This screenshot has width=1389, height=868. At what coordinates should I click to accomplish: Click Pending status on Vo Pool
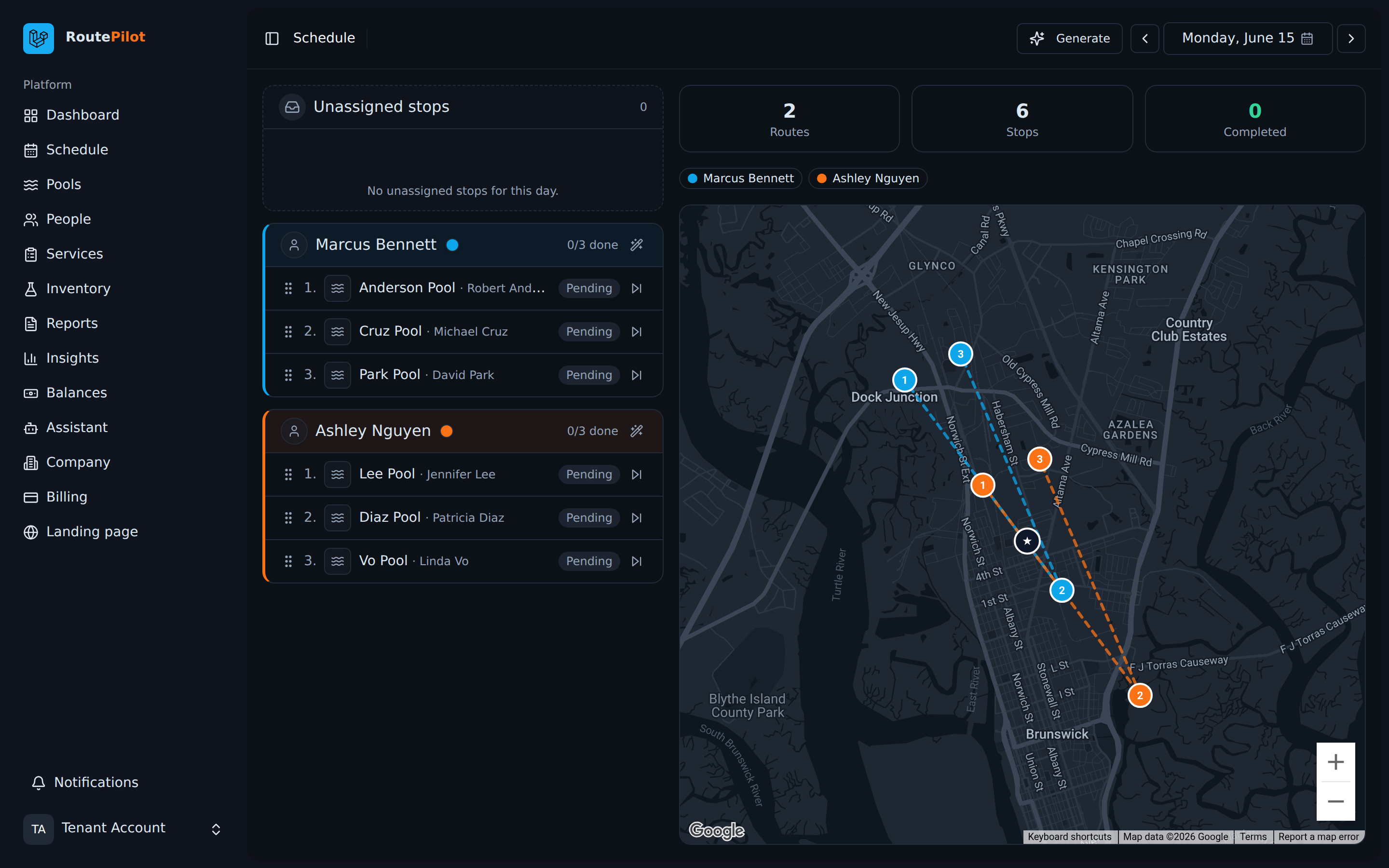(x=589, y=561)
